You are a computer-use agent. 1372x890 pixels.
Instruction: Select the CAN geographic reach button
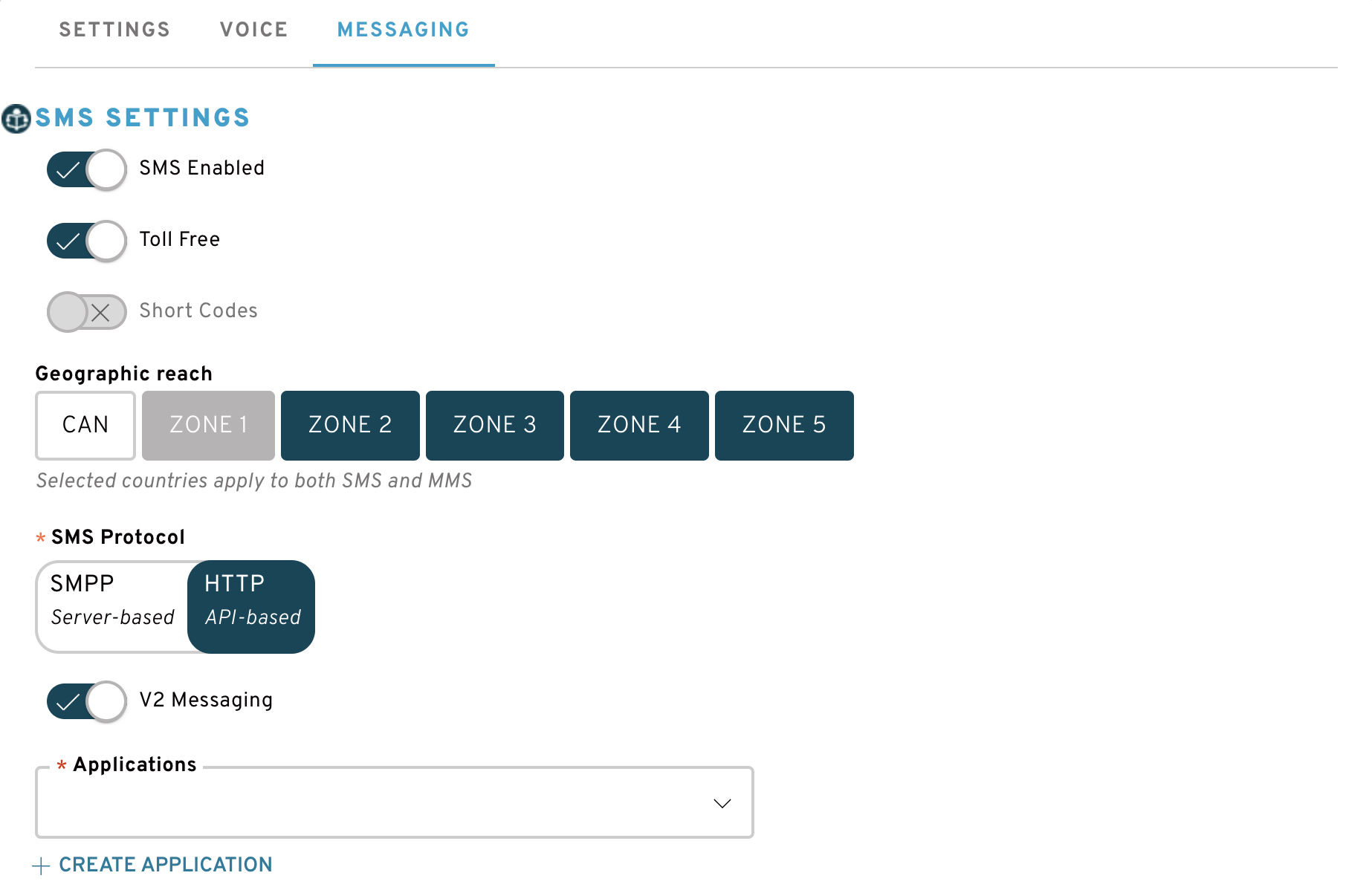(85, 425)
